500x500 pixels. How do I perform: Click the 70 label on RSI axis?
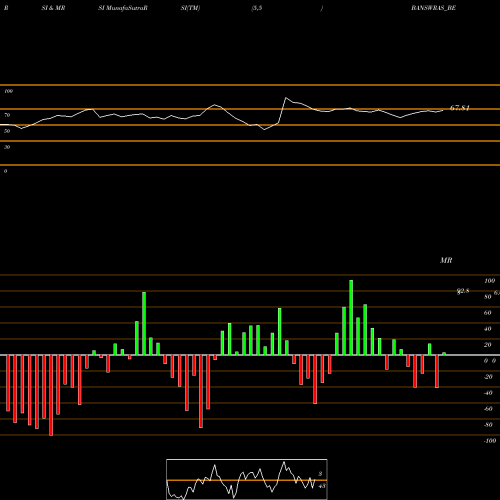(7, 115)
